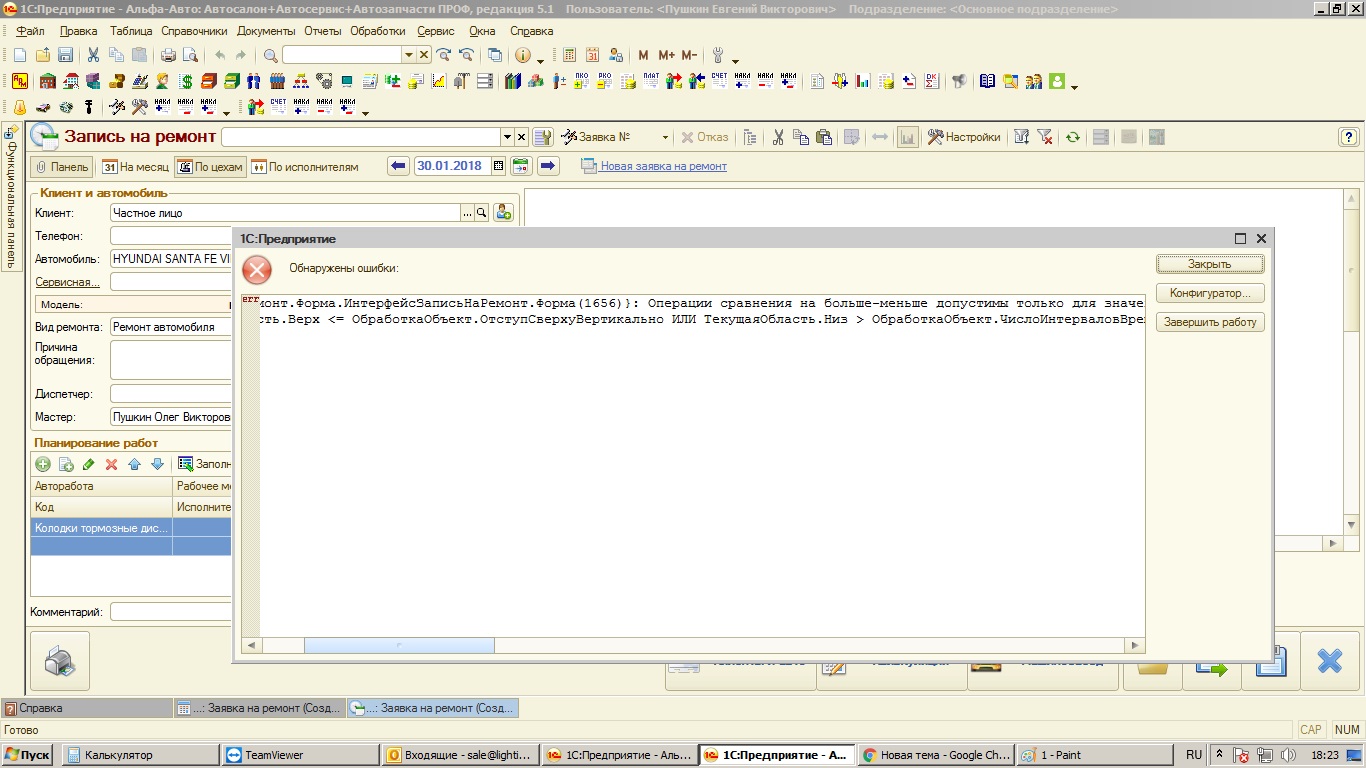Open the Новая заявка на ремонт link
The height and width of the screenshot is (768, 1366).
tap(663, 167)
